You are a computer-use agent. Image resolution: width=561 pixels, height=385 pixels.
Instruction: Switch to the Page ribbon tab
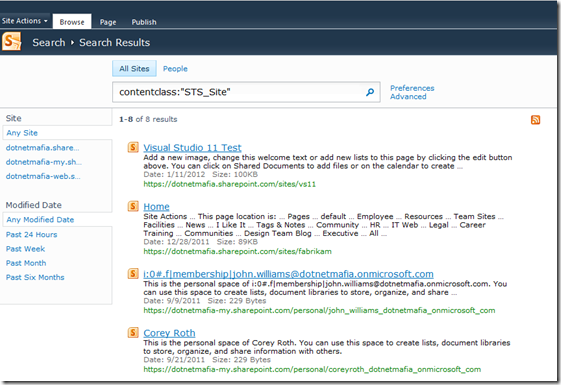[108, 22]
